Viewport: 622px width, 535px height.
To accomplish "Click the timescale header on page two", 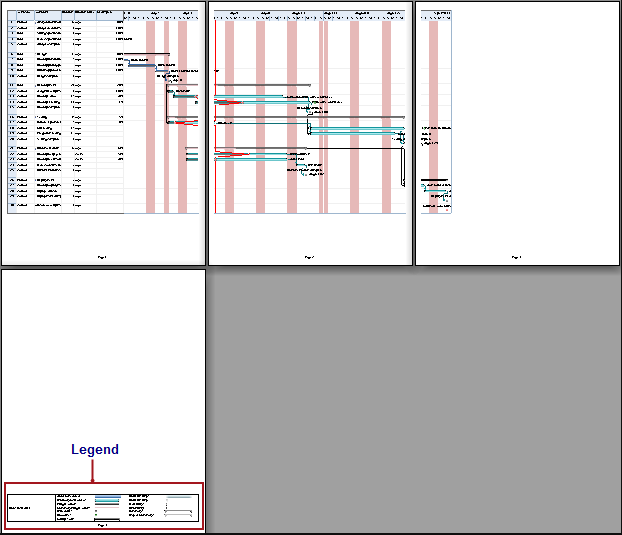I will pos(310,15).
